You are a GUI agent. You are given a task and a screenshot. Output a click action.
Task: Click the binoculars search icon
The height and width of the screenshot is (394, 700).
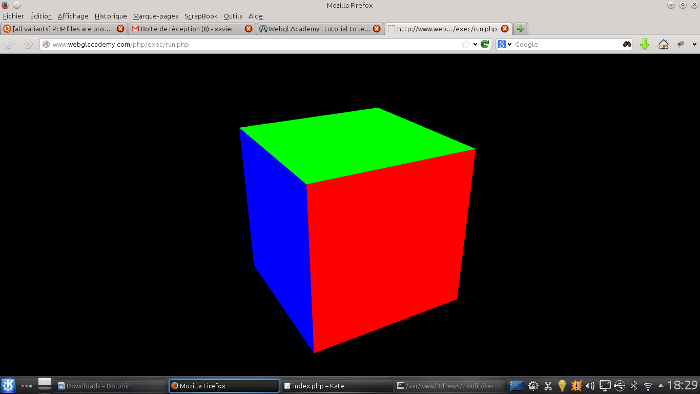click(x=627, y=44)
